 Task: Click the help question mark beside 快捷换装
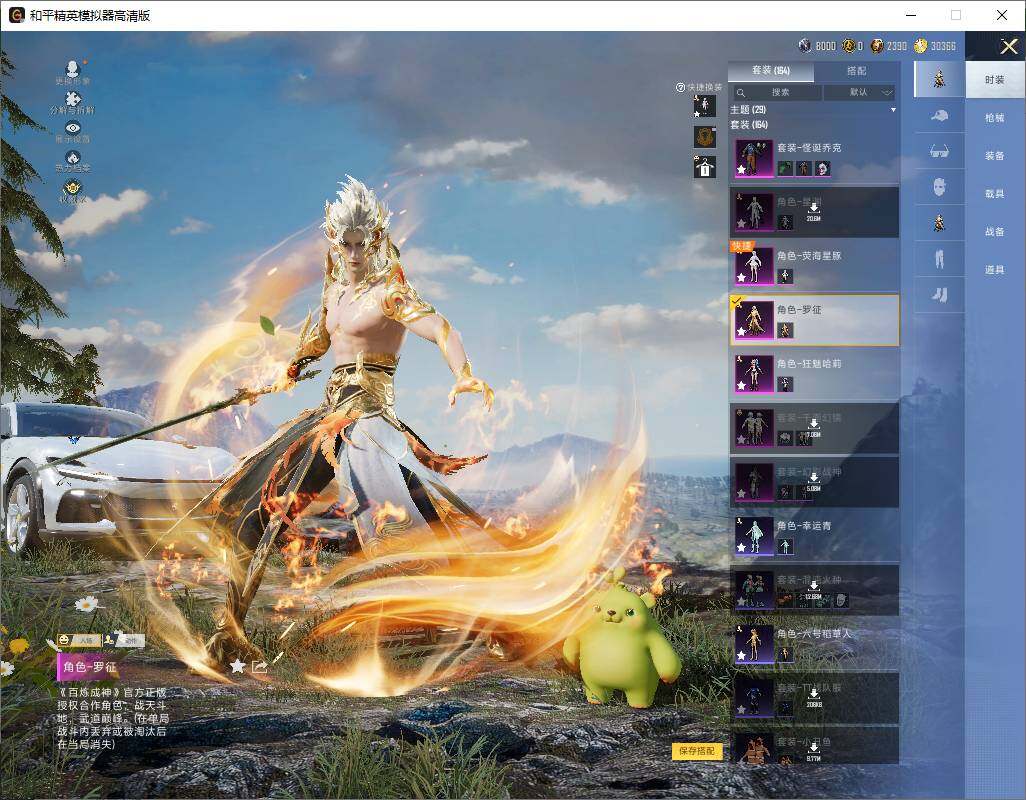coord(680,87)
